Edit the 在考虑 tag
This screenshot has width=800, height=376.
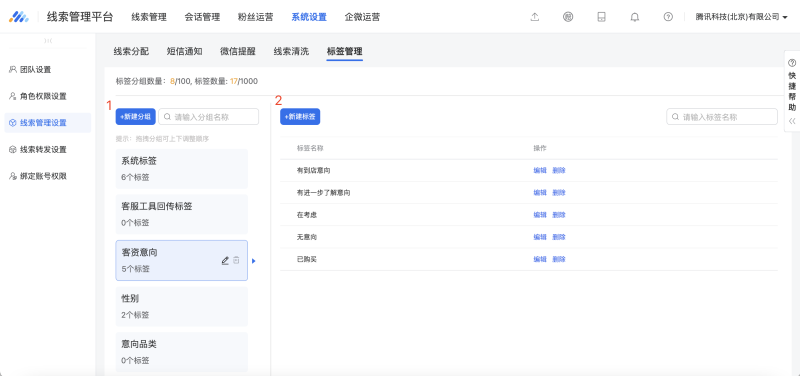pos(540,215)
